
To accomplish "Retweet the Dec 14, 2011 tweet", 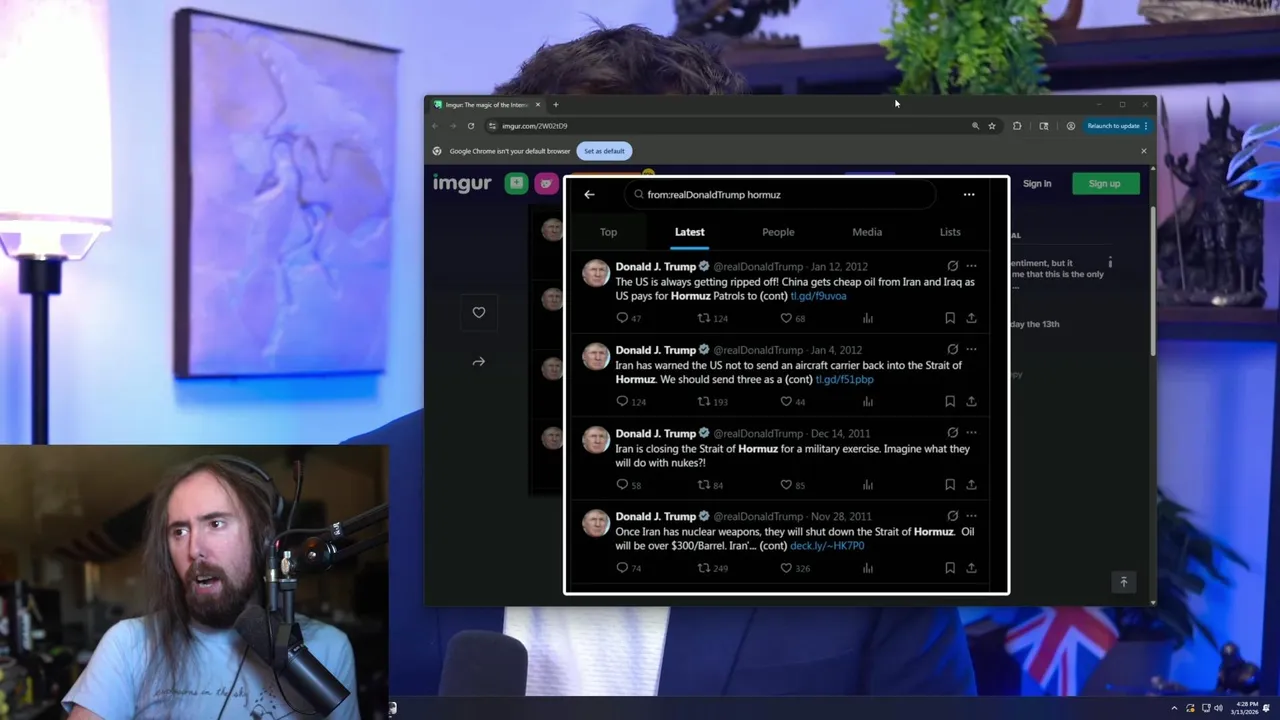I will (704, 485).
